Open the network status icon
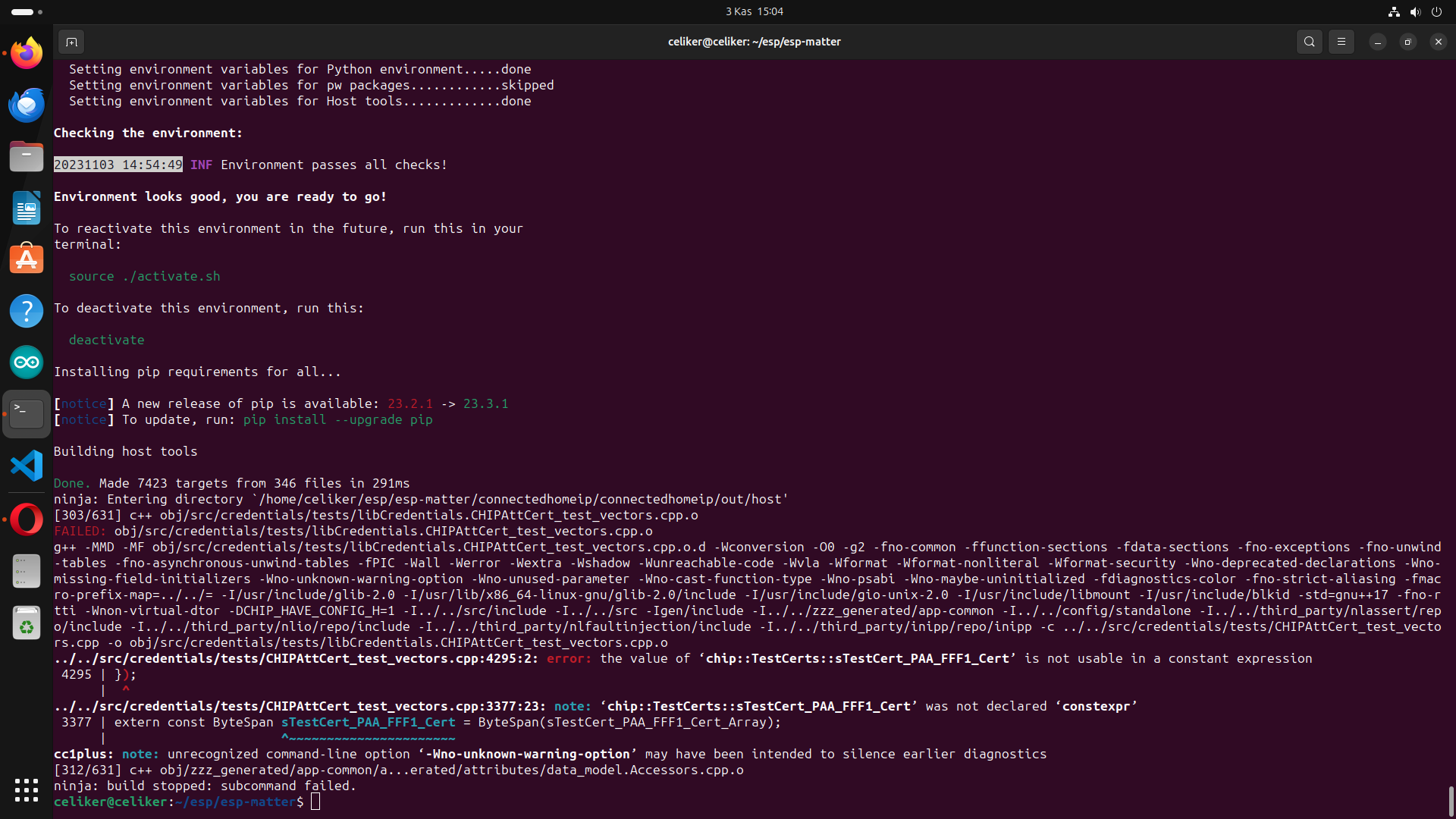 1394,11
